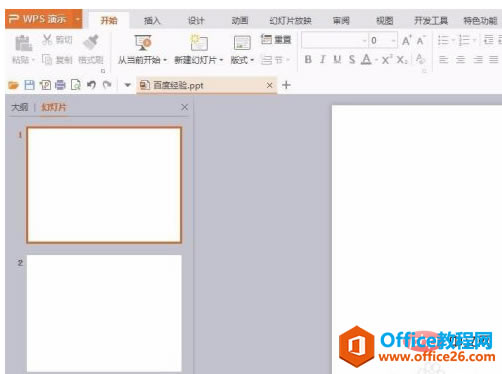Click the Paste clipboard icon
This screenshot has width=502, height=374.
pos(24,43)
